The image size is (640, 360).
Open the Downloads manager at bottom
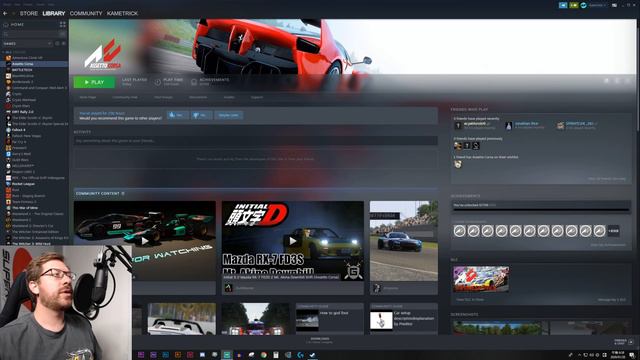click(x=320, y=340)
